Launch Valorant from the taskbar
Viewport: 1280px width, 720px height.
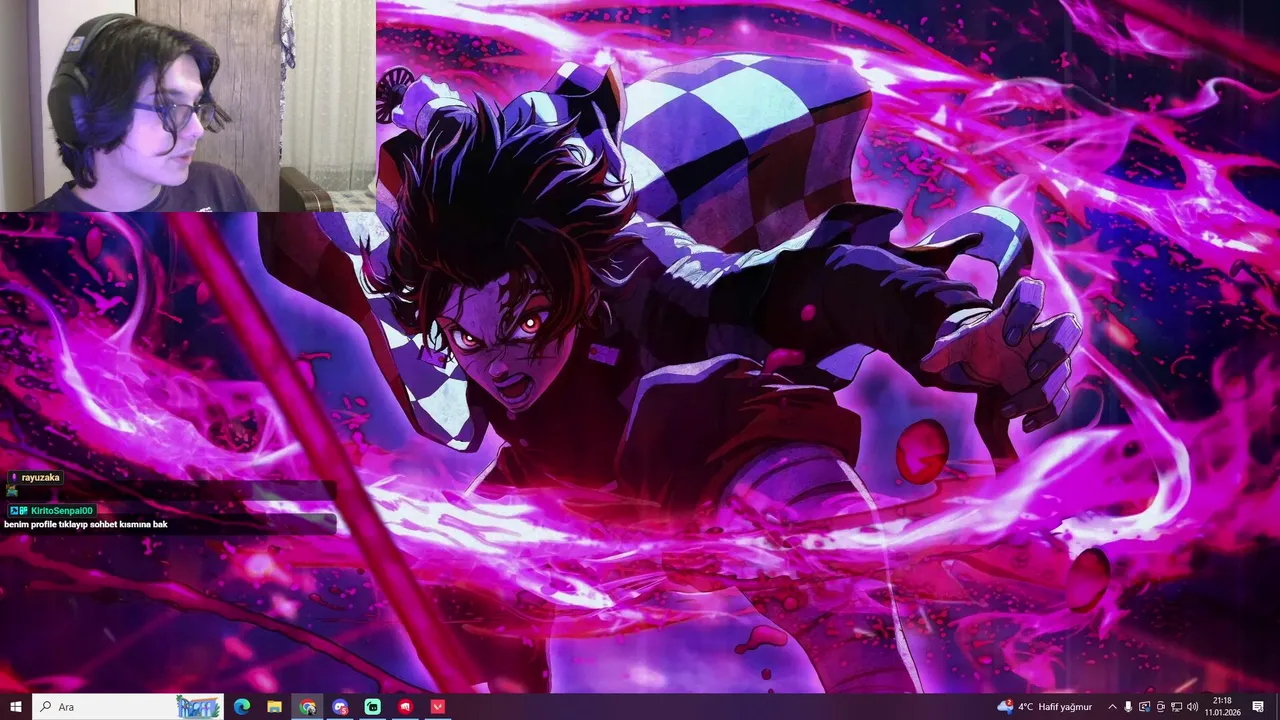tap(437, 707)
